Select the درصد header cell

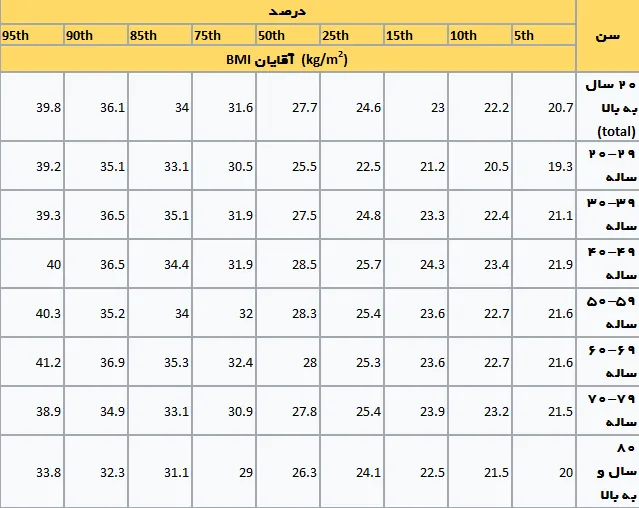[288, 11]
